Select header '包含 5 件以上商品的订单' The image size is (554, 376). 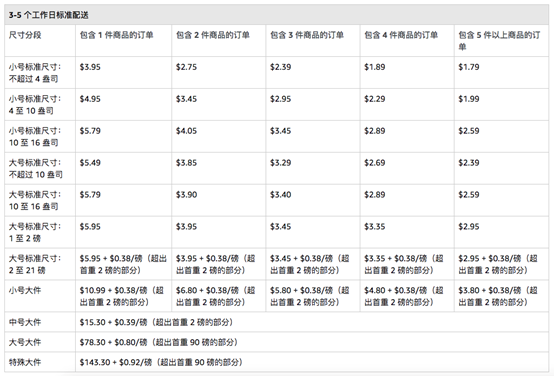pos(499,41)
